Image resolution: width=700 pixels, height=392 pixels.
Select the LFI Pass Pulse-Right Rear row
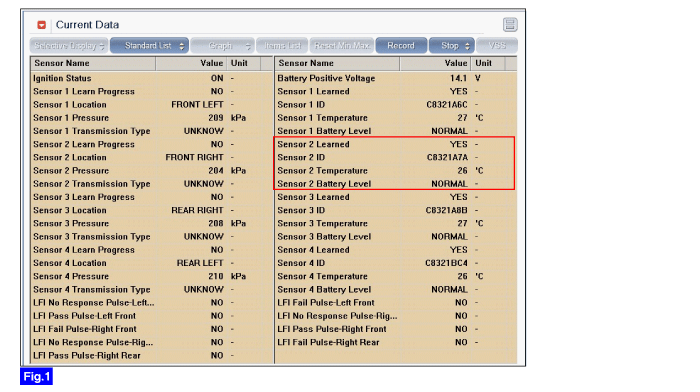click(152, 355)
